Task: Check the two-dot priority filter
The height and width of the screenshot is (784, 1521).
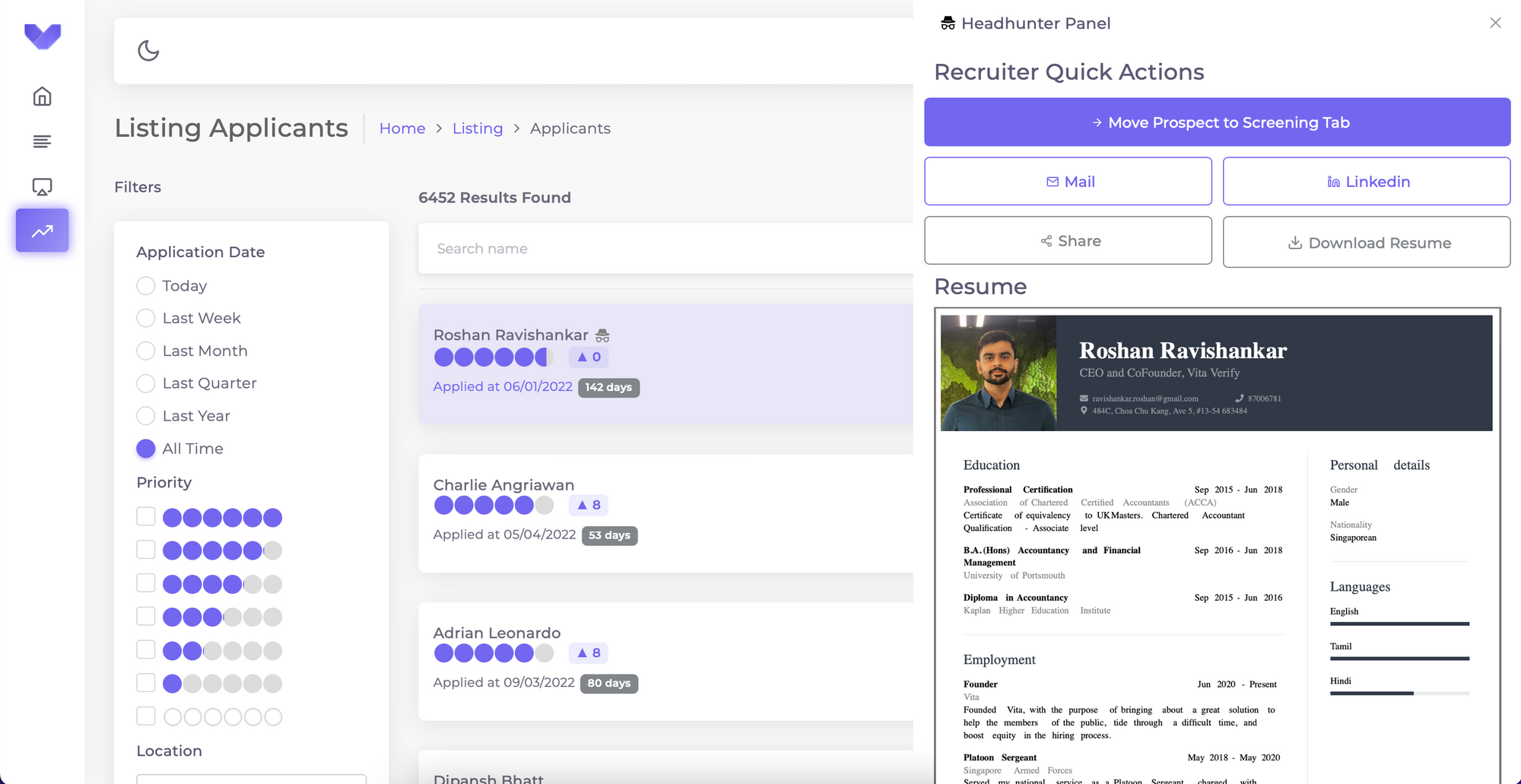Action: click(x=146, y=649)
